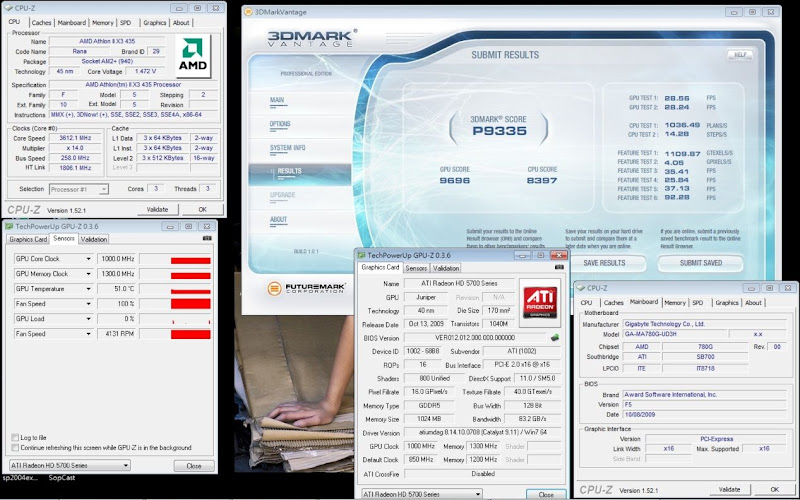
Task: Click OK in the lower CPU-Z window
Action: (x=774, y=489)
